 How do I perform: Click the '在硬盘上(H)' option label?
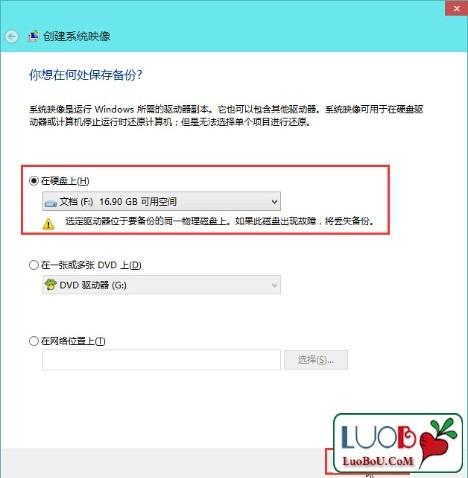(65, 181)
